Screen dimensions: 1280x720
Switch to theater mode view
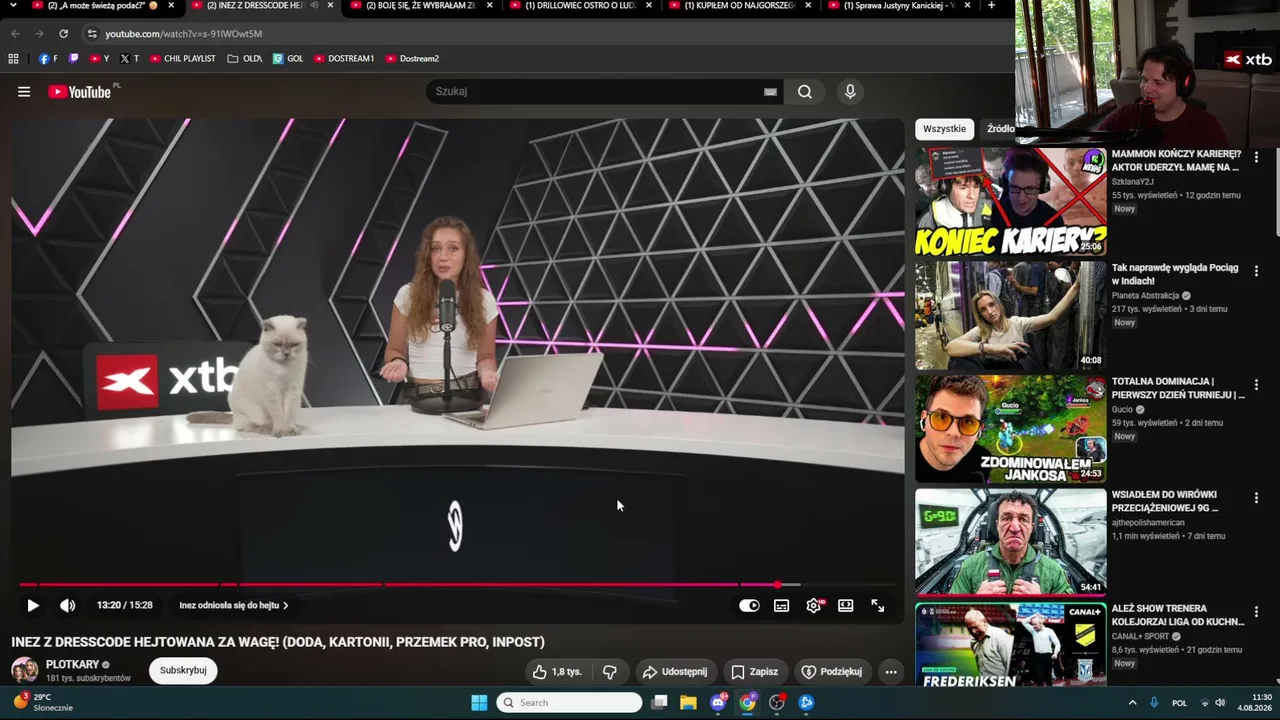point(846,605)
